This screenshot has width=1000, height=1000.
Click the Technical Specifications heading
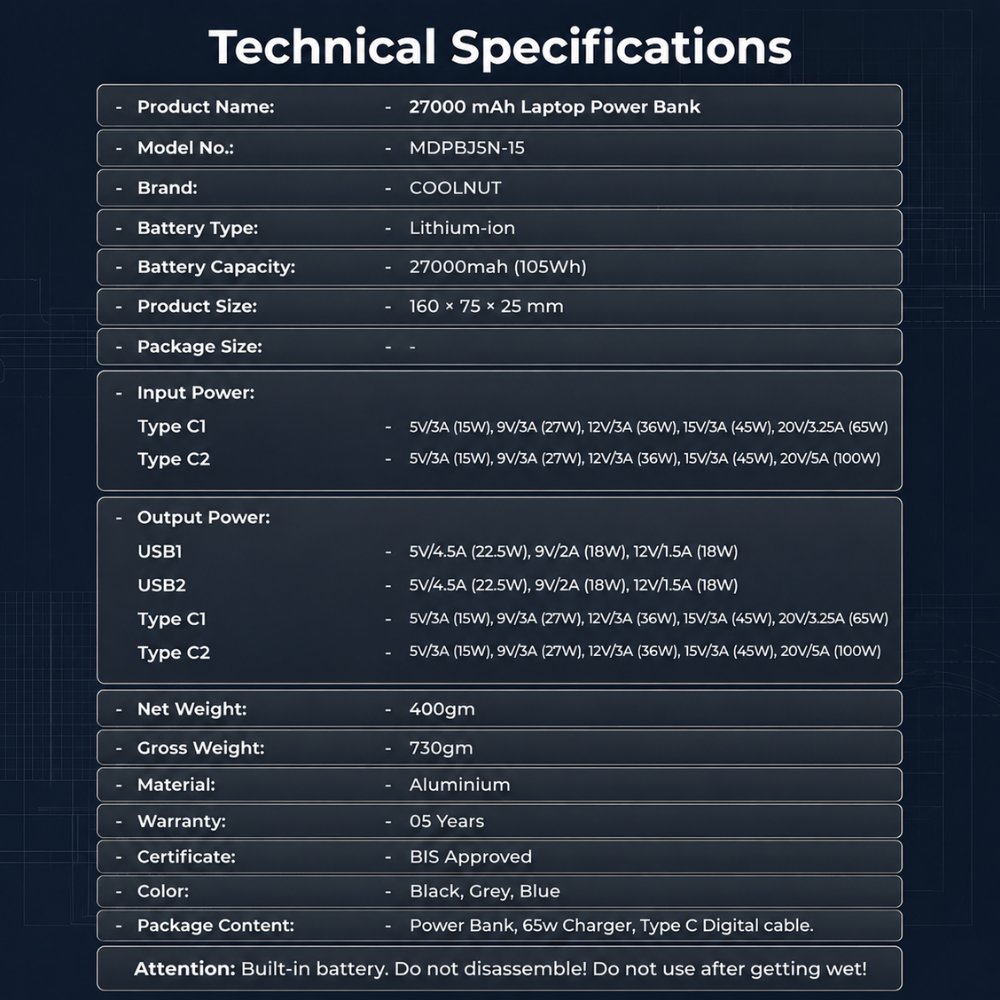pyautogui.click(x=500, y=47)
